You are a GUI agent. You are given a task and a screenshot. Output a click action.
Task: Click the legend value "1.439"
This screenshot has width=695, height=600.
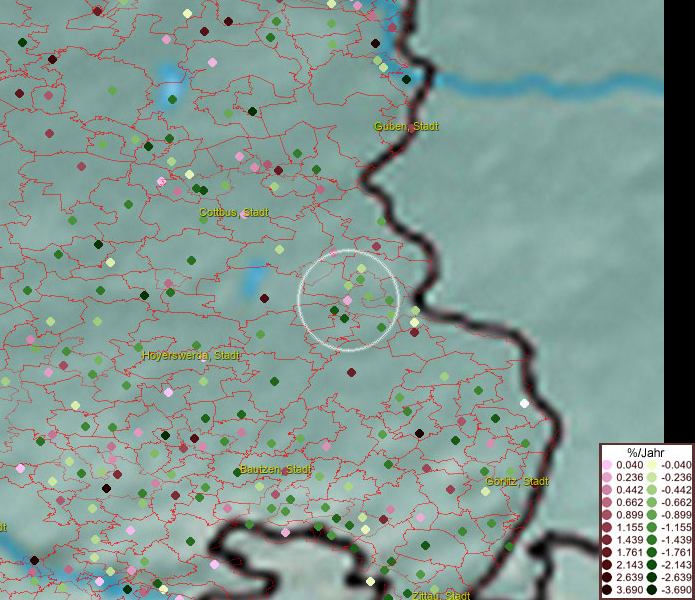pyautogui.click(x=629, y=540)
